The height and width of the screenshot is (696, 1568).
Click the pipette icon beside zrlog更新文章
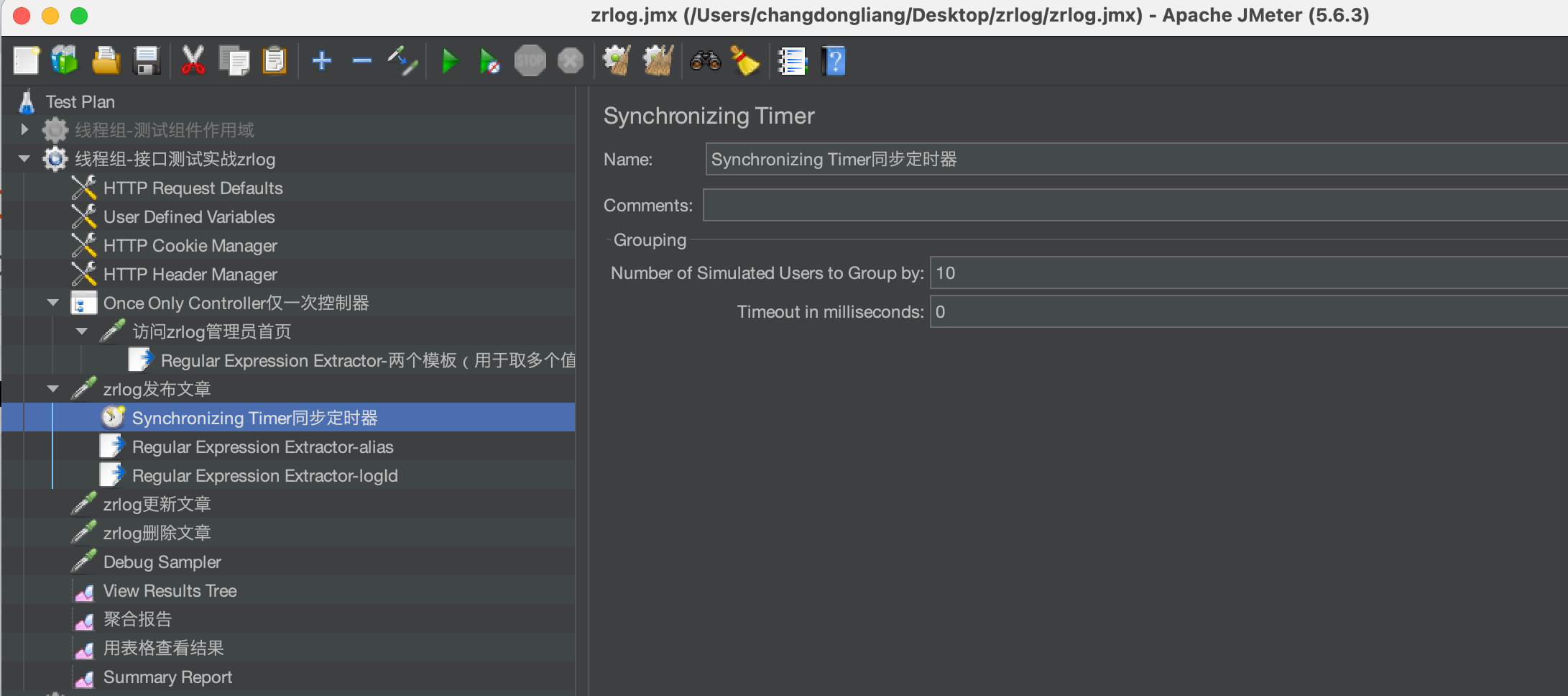tap(84, 503)
